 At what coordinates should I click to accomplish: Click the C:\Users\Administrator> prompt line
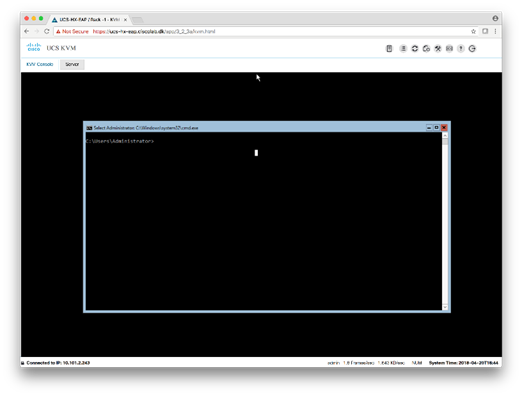point(120,141)
